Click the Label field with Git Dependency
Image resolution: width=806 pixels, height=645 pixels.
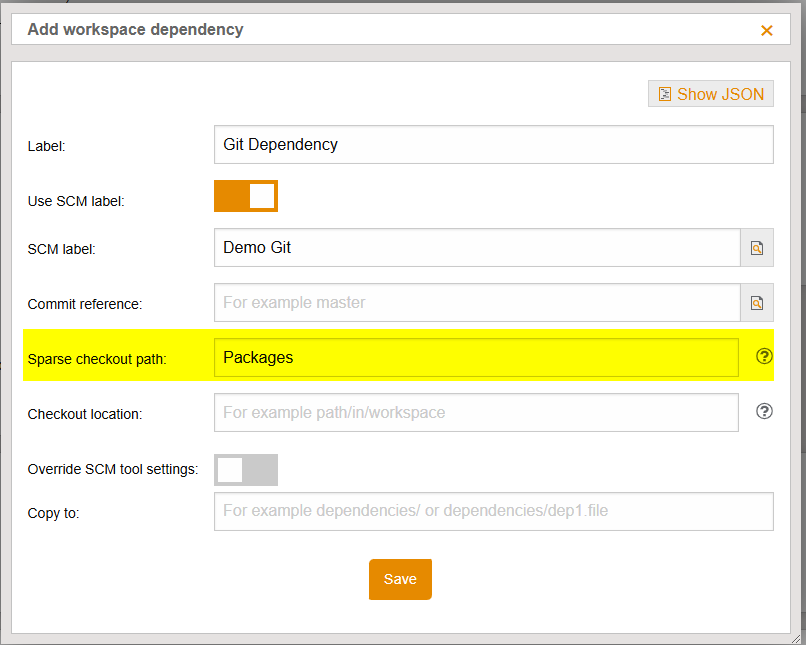coord(493,144)
